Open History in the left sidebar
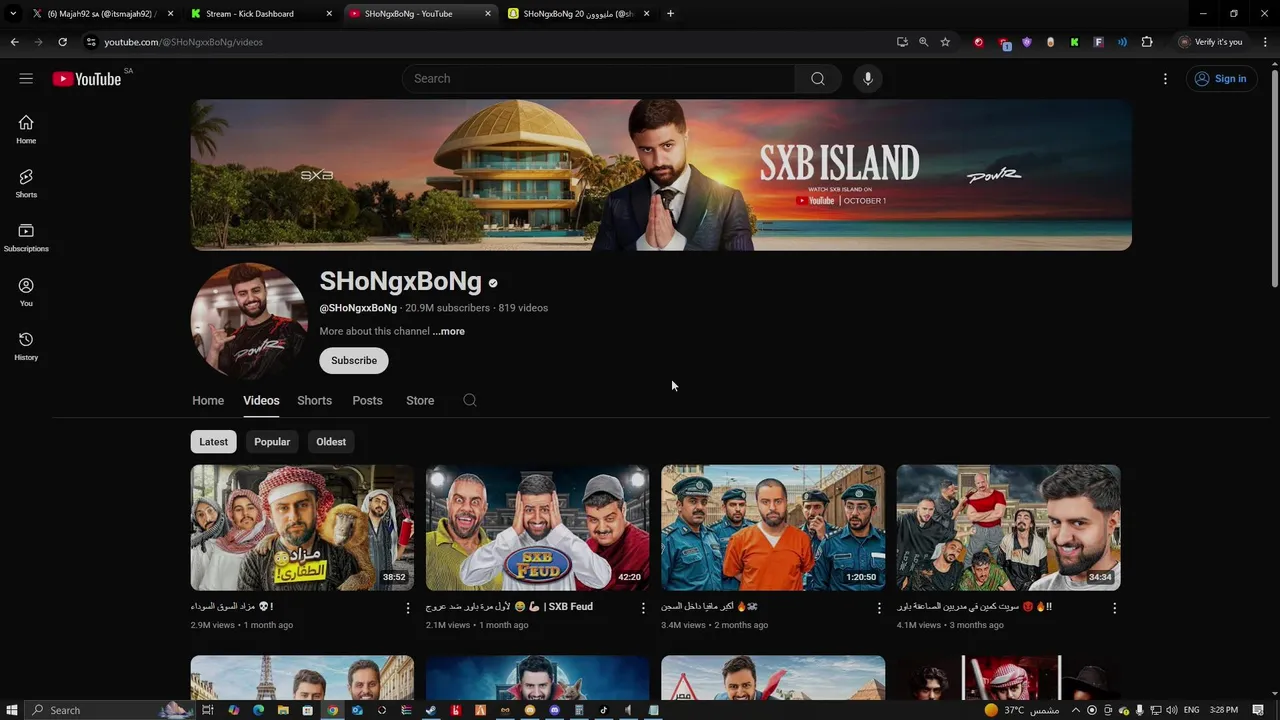 point(26,346)
